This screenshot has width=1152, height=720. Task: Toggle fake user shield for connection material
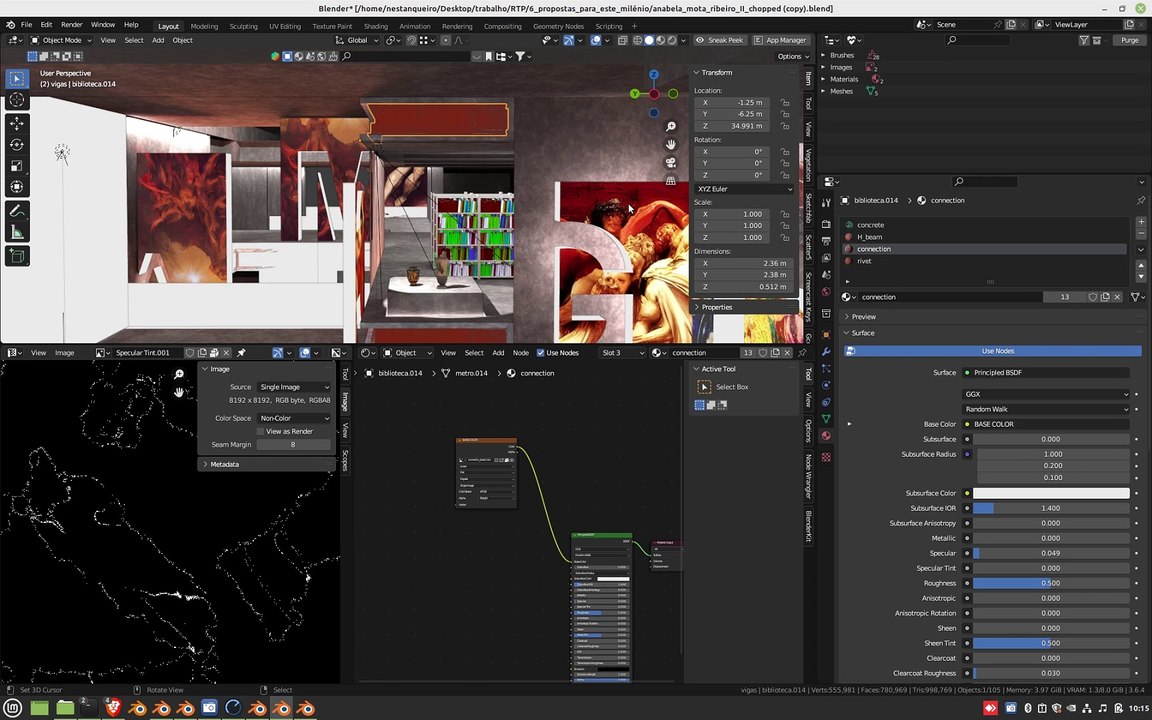click(x=1092, y=297)
